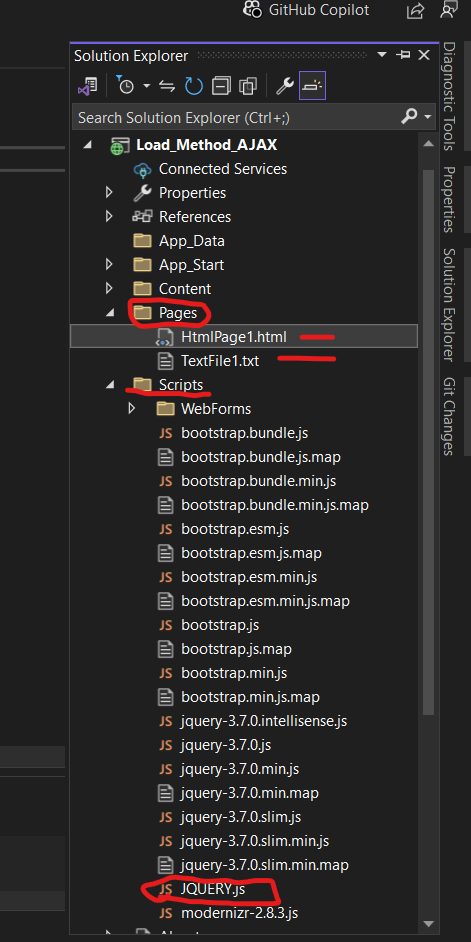Click the Search Solution Explorer field

237,117
